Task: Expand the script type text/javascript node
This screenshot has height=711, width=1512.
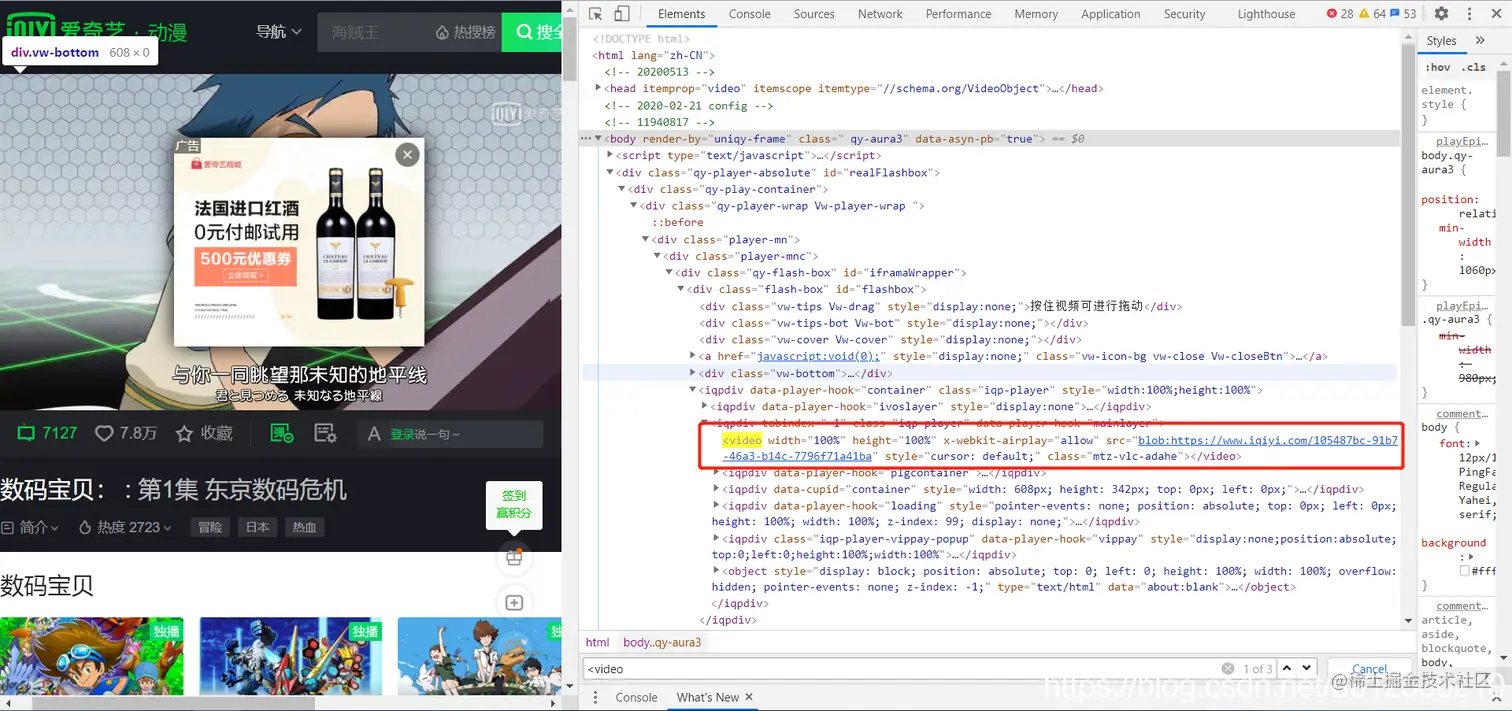Action: [x=611, y=155]
